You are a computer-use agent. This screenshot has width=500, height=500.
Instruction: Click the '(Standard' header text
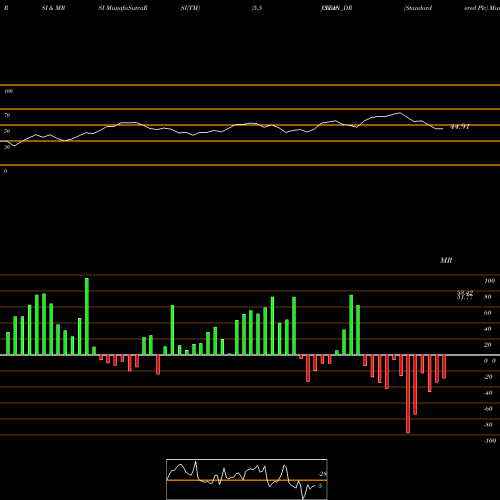tap(418, 8)
